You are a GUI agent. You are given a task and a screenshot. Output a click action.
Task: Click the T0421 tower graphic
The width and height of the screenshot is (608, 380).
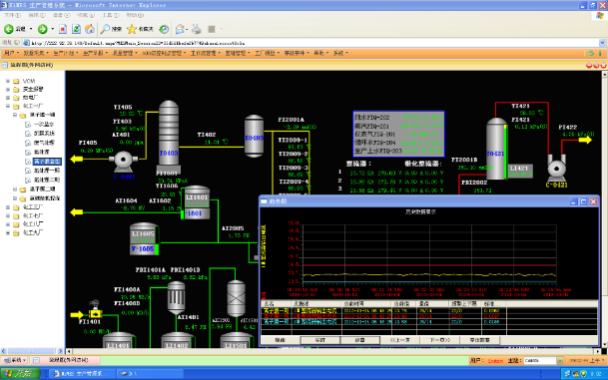tap(496, 149)
